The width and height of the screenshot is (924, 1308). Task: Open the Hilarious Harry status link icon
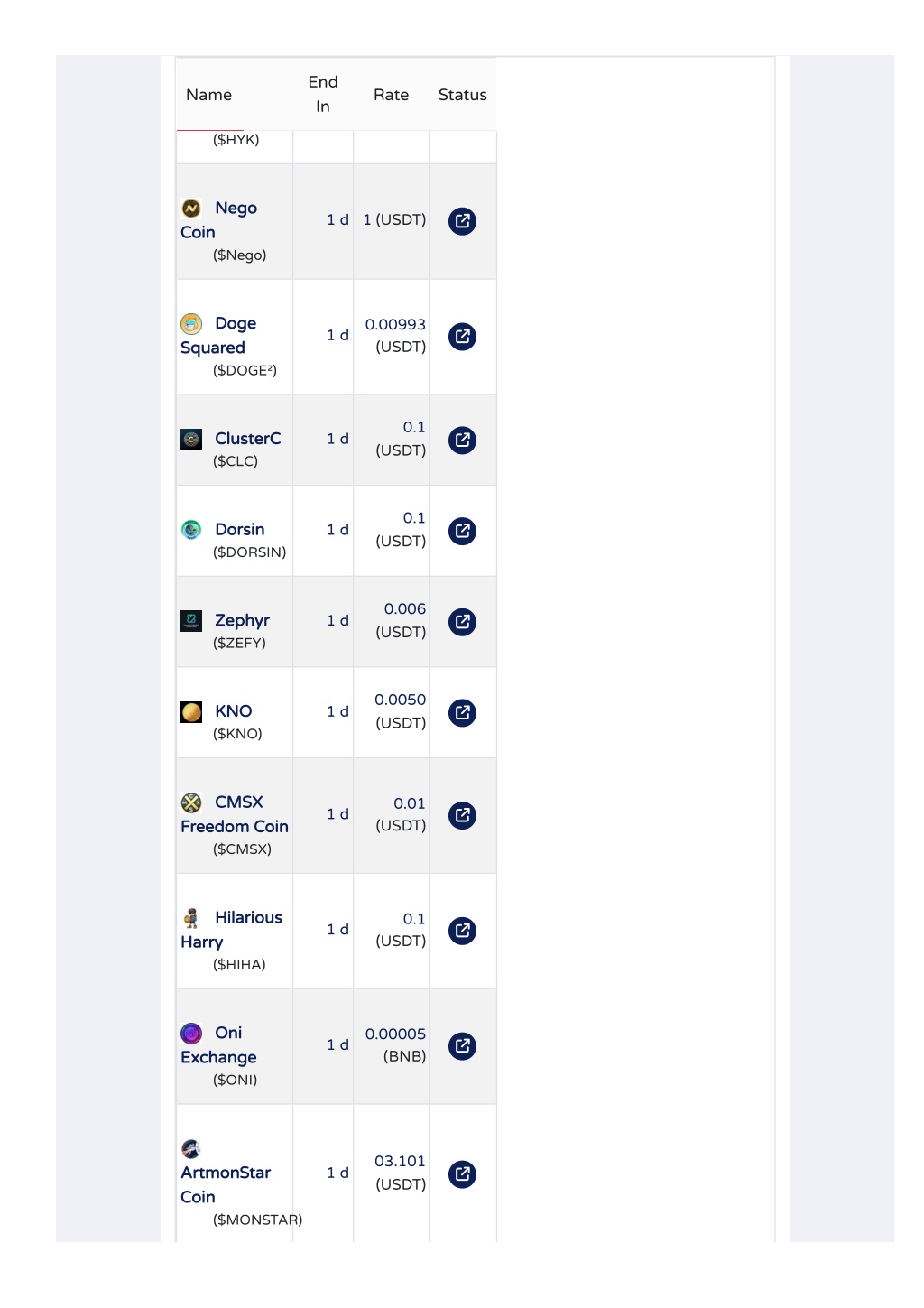point(462,931)
